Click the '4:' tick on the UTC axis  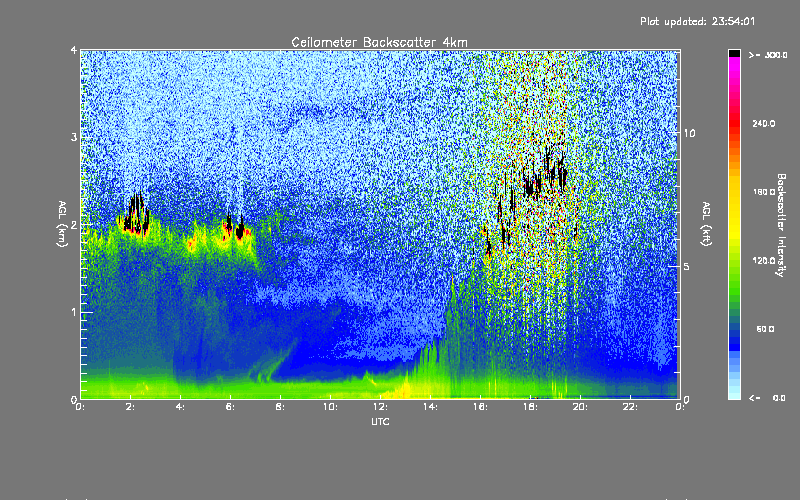pyautogui.click(x=181, y=407)
